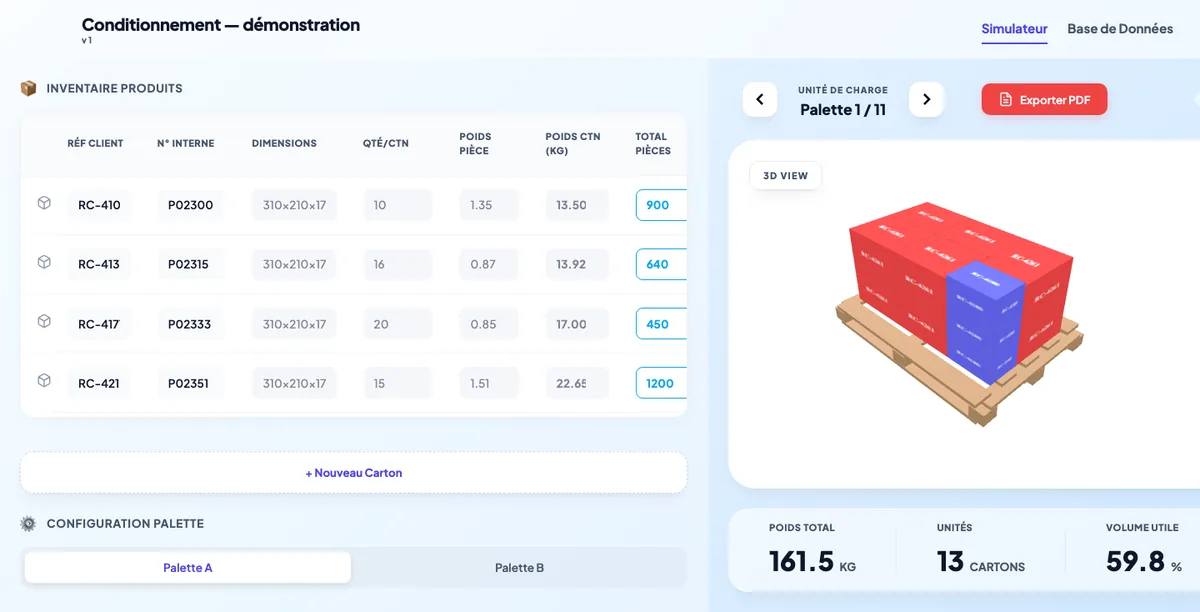Click the Exporter PDF button
Image resolution: width=1200 pixels, height=612 pixels.
coord(1044,100)
